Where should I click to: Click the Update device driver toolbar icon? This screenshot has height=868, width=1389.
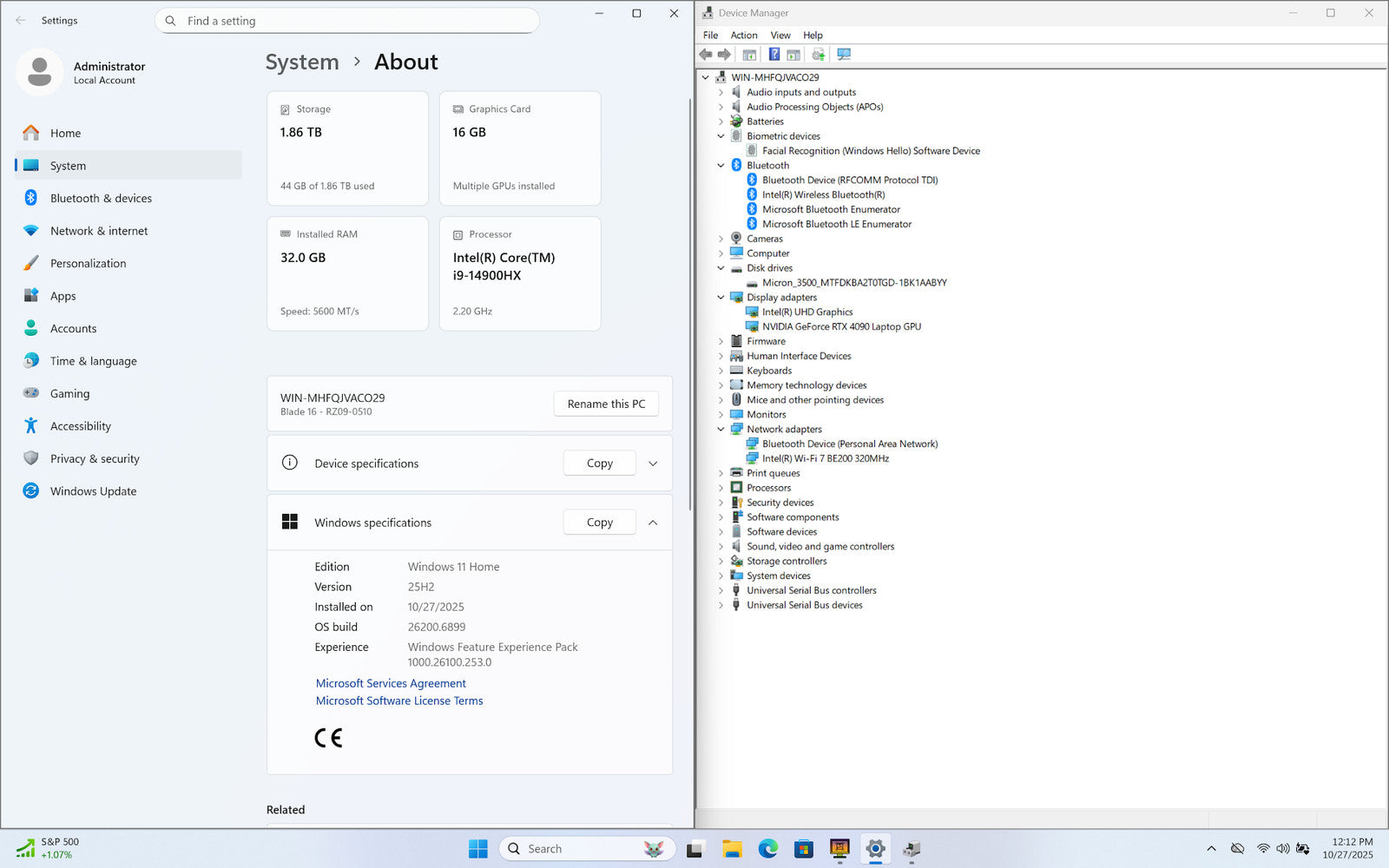(x=818, y=55)
